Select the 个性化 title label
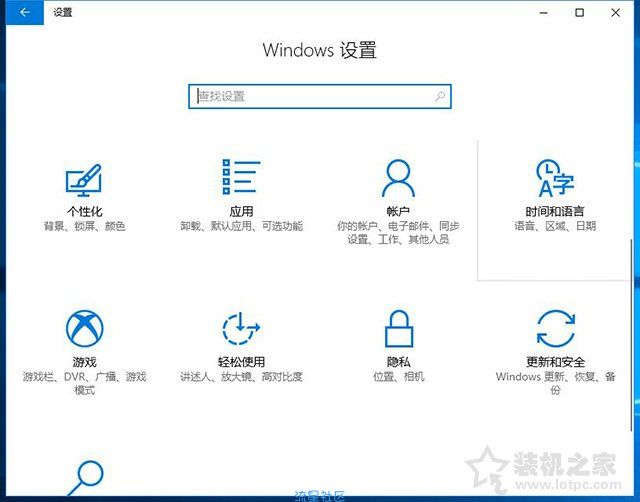Viewport: 640px width, 502px height. point(84,211)
